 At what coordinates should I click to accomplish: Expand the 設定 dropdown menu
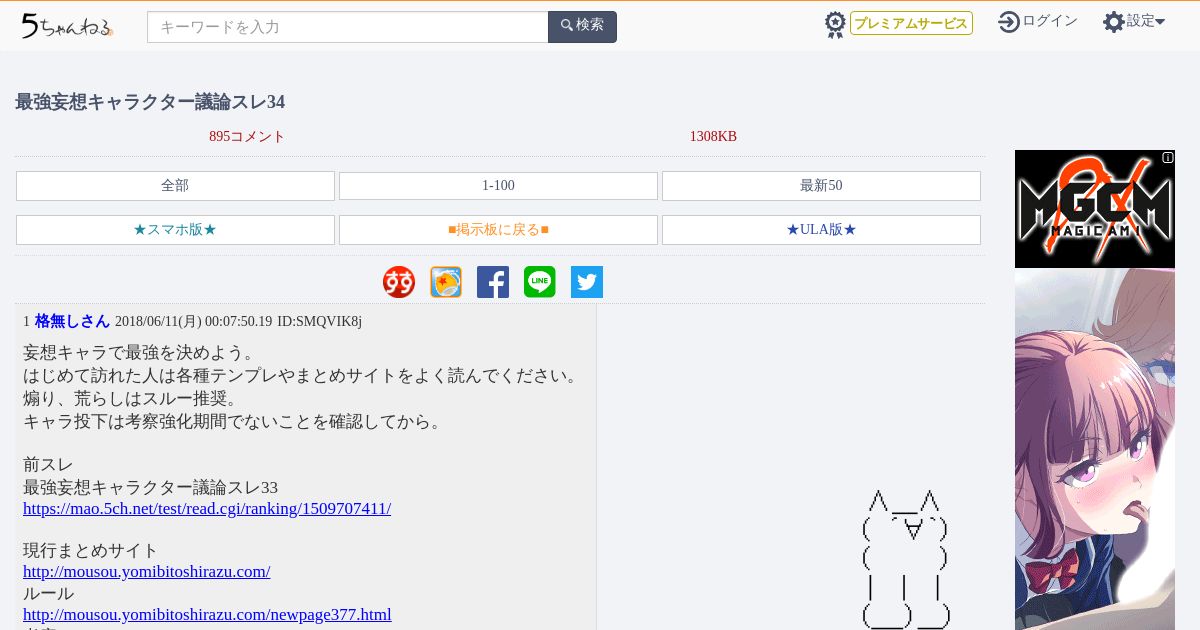(x=1146, y=21)
